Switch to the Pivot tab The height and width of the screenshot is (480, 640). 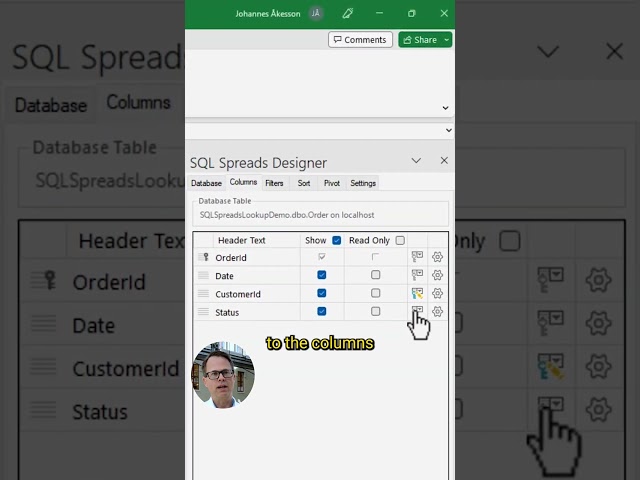(x=332, y=183)
